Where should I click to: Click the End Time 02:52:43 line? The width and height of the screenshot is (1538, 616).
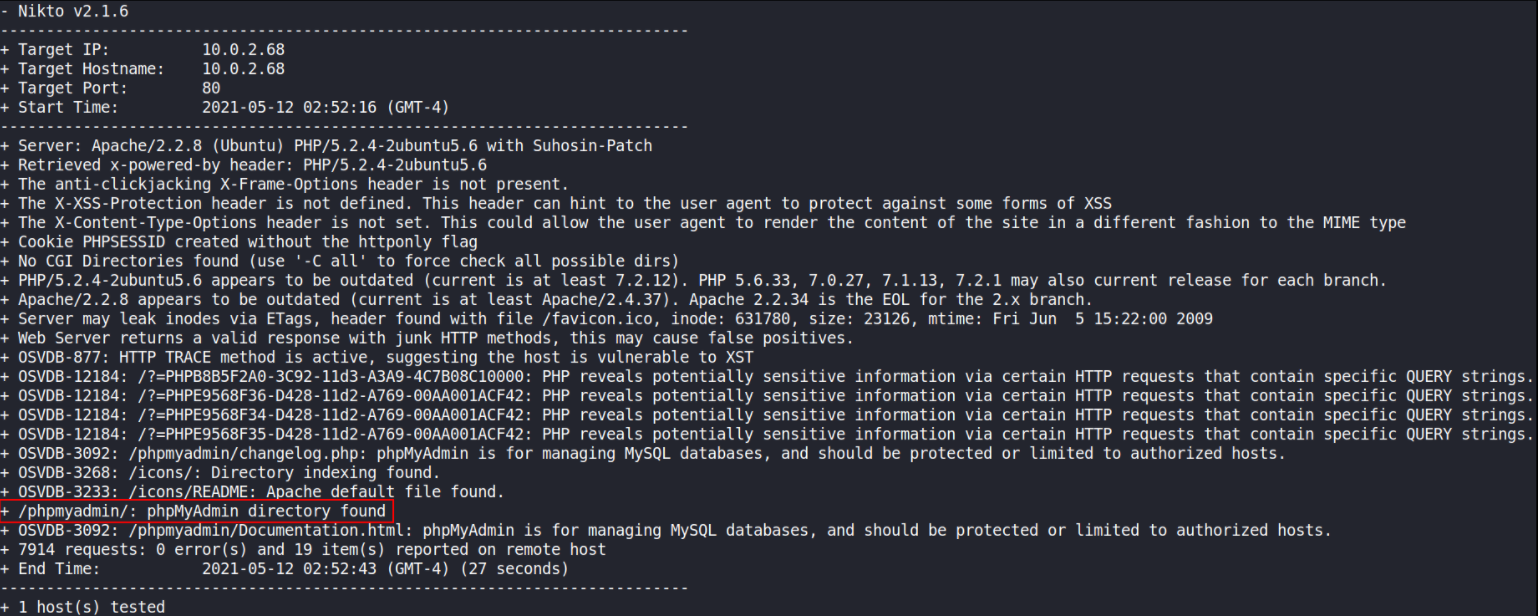pyautogui.click(x=285, y=568)
